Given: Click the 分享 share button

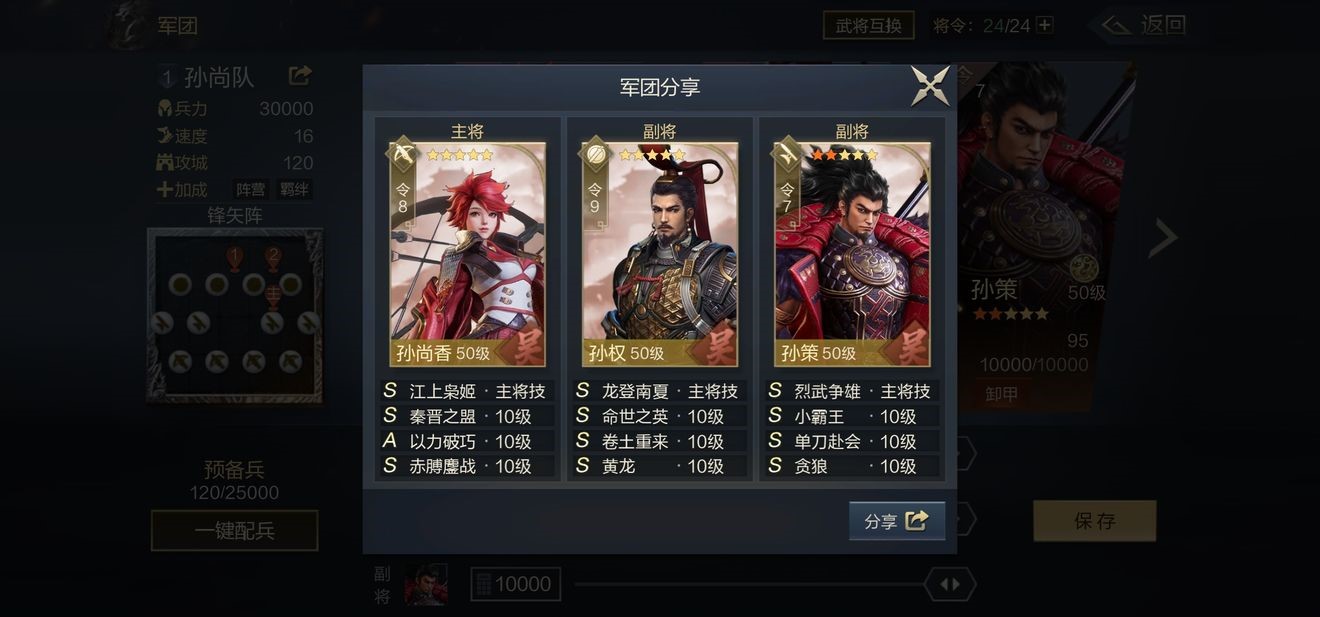Looking at the screenshot, I should [897, 521].
